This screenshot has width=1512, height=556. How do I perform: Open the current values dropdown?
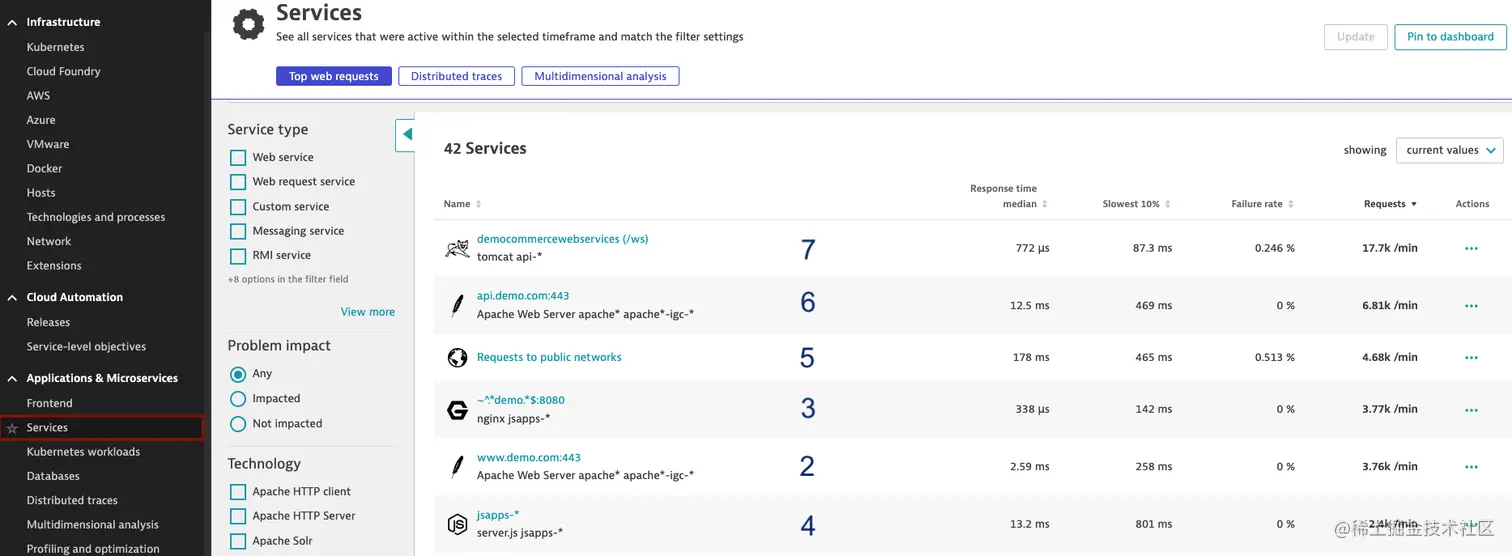point(1449,150)
